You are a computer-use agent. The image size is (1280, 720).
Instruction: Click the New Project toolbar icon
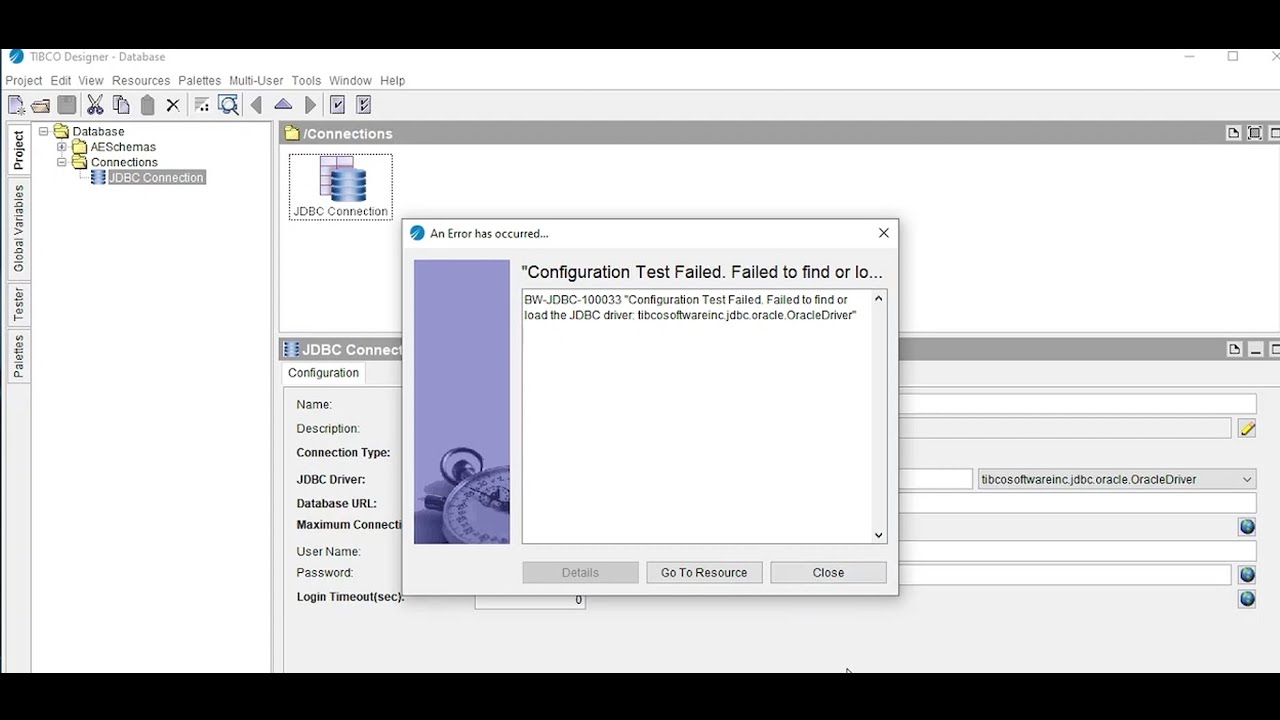click(16, 105)
